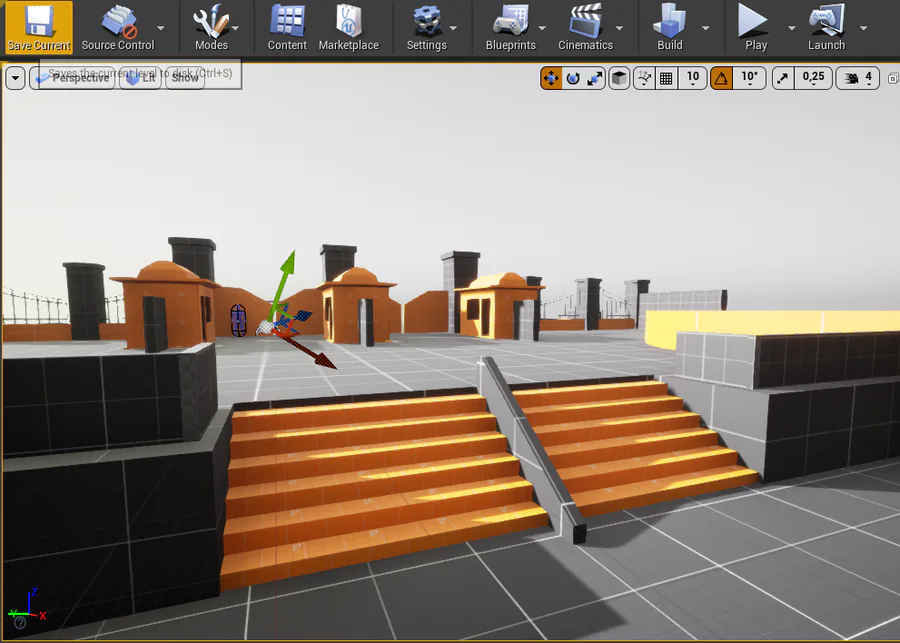Expand the Build options dropdown arrow
The height and width of the screenshot is (643, 900).
pos(705,28)
